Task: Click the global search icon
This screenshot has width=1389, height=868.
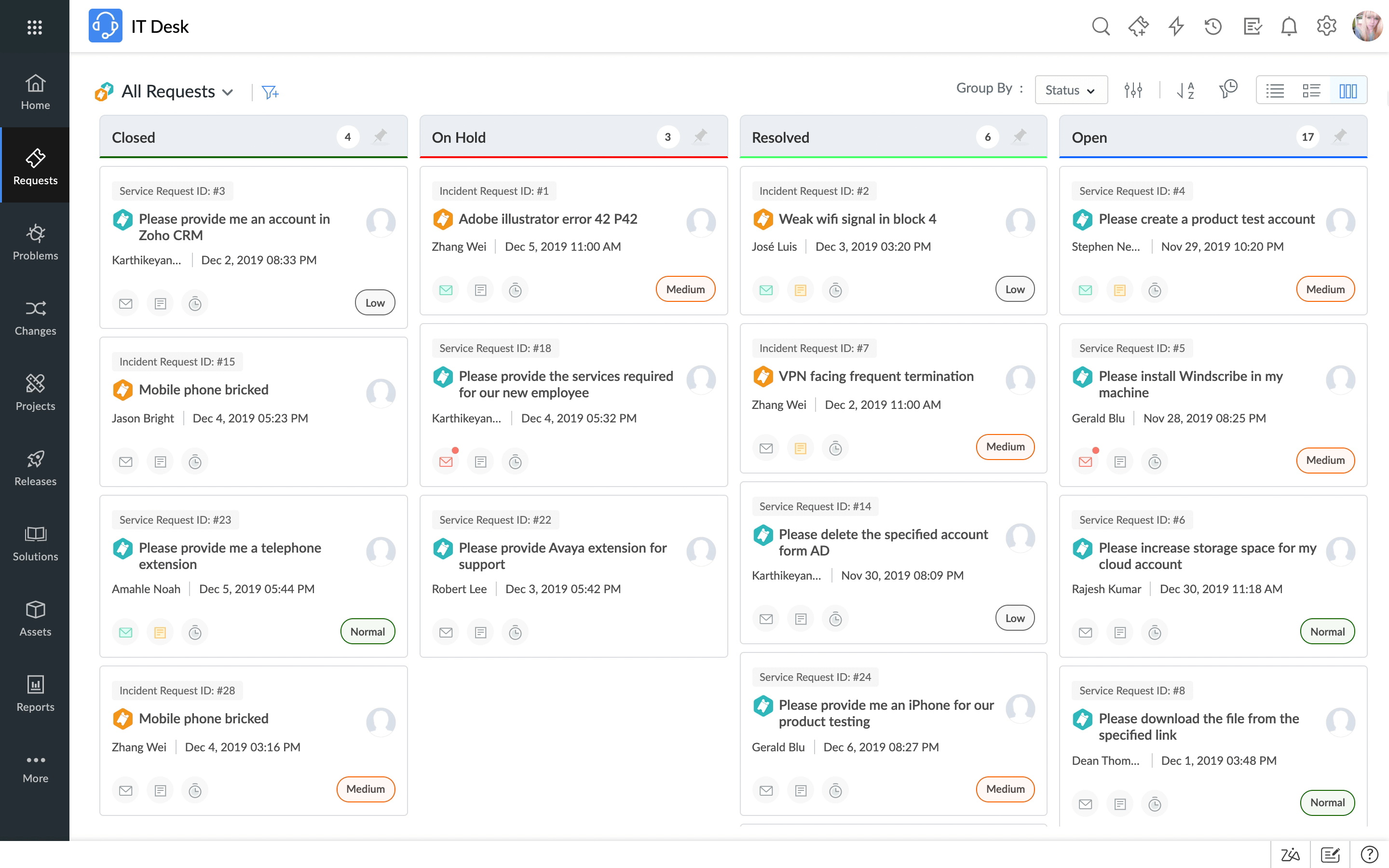Action: 1100,26
